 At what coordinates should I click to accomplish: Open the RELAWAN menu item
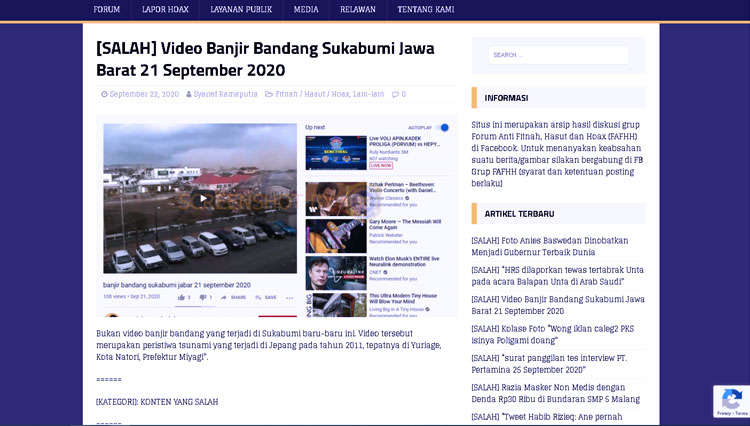358,10
